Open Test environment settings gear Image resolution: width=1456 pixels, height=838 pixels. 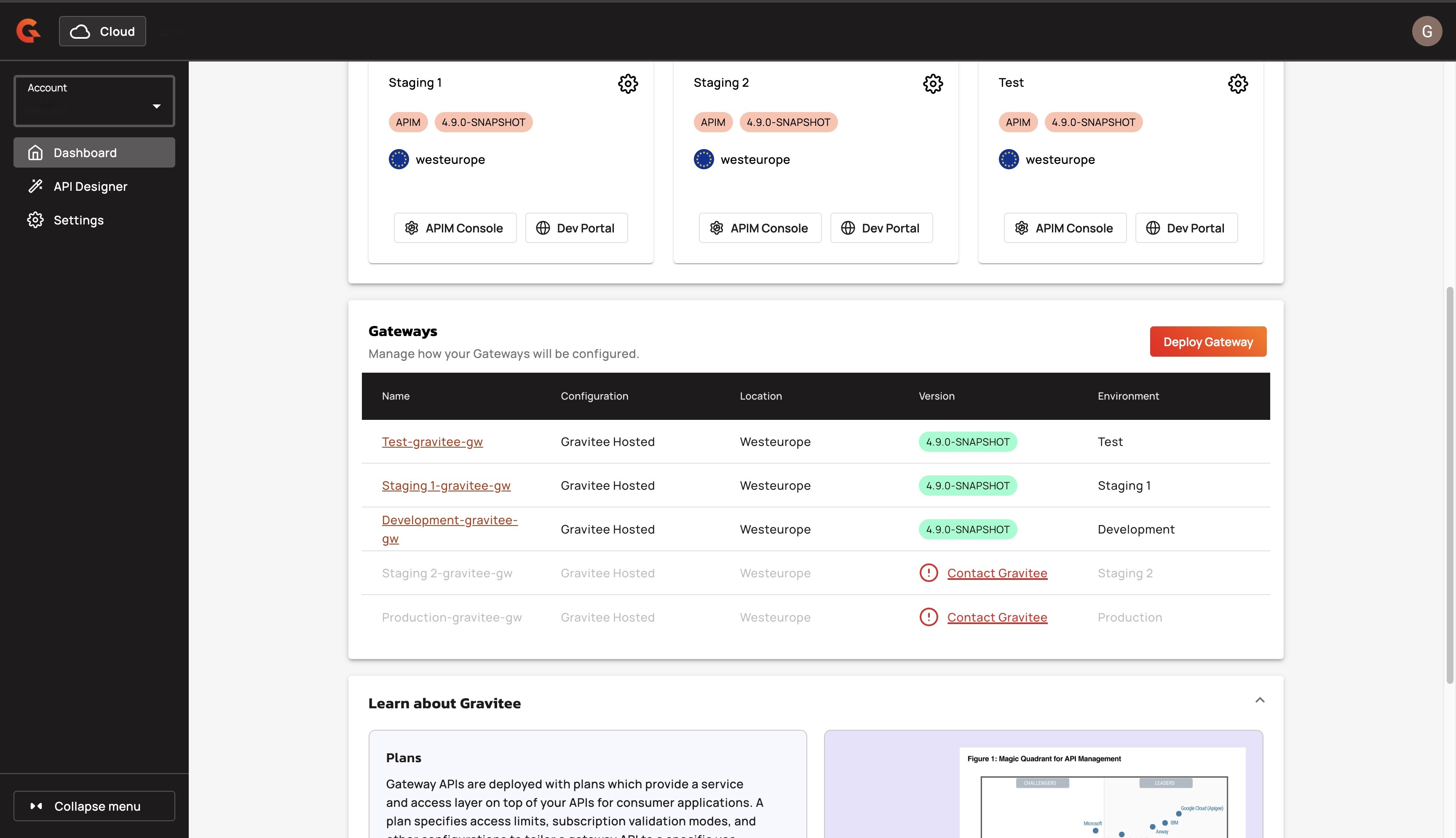[1237, 83]
